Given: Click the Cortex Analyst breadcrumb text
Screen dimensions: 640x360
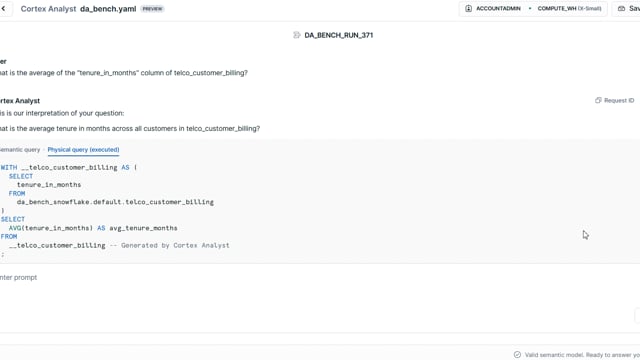Looking at the screenshot, I should point(48,9).
